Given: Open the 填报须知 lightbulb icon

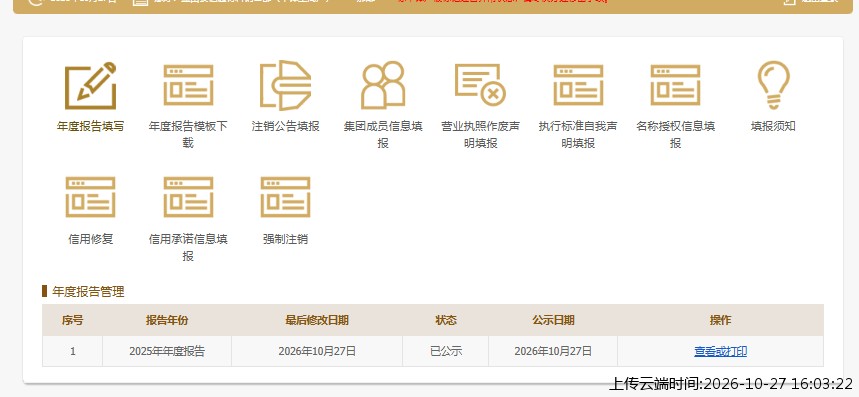Looking at the screenshot, I should coord(773,85).
